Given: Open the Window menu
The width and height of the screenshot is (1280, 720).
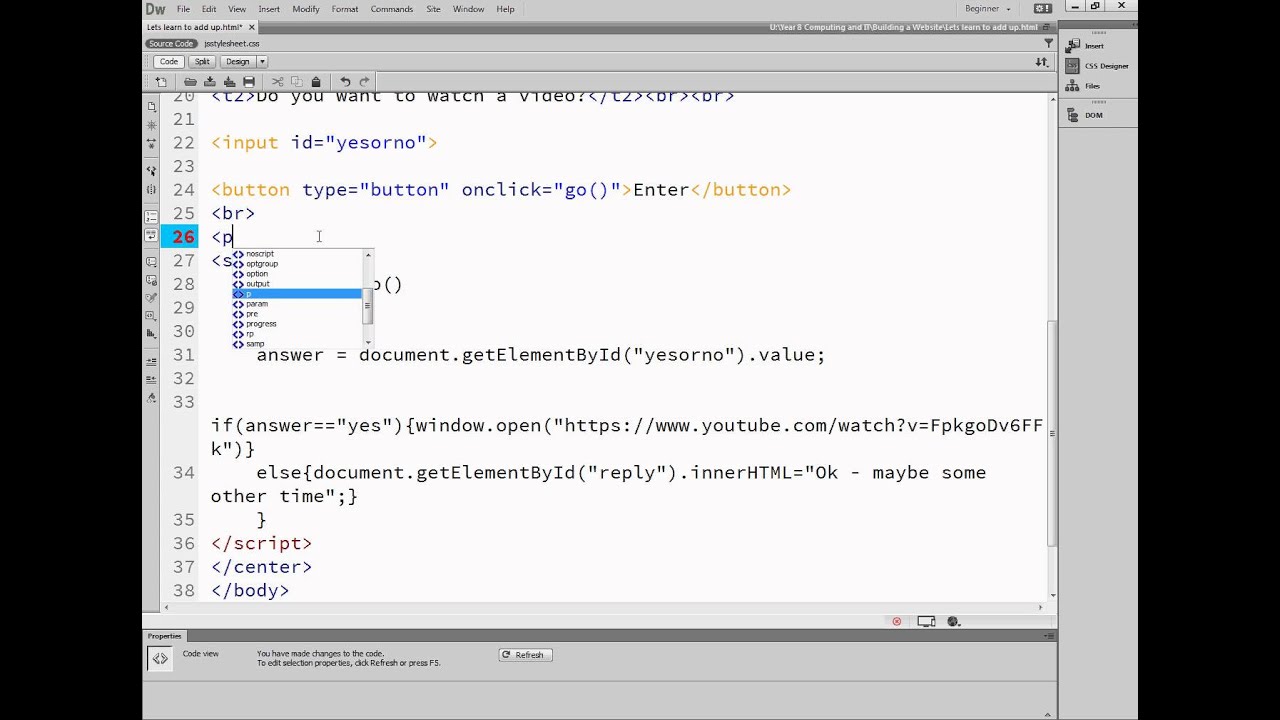Looking at the screenshot, I should pyautogui.click(x=469, y=9).
